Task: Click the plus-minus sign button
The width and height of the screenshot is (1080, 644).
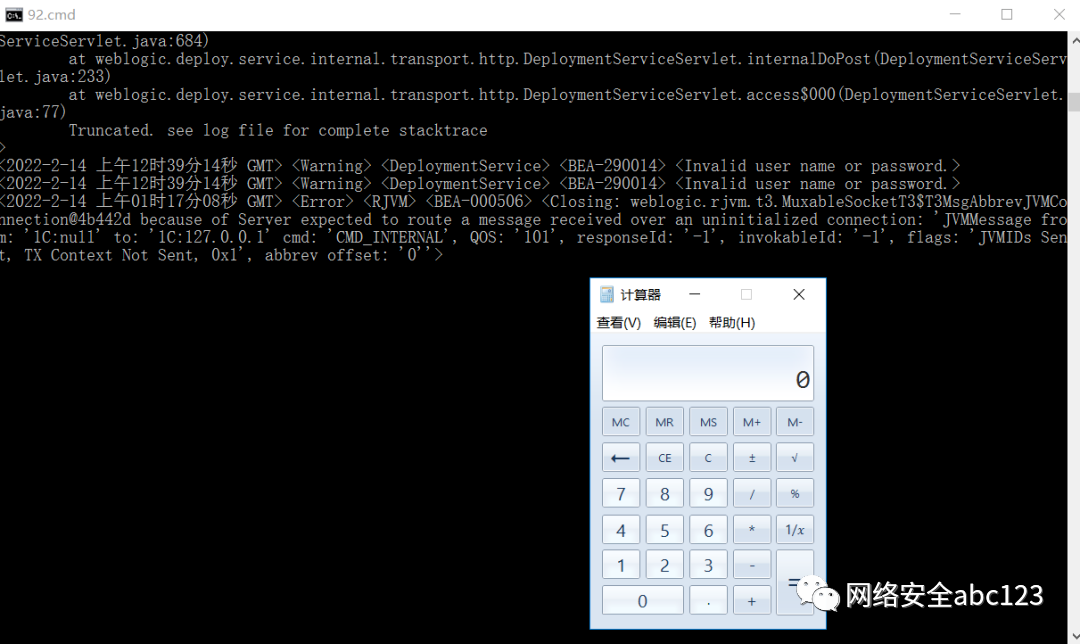Action: (751, 458)
